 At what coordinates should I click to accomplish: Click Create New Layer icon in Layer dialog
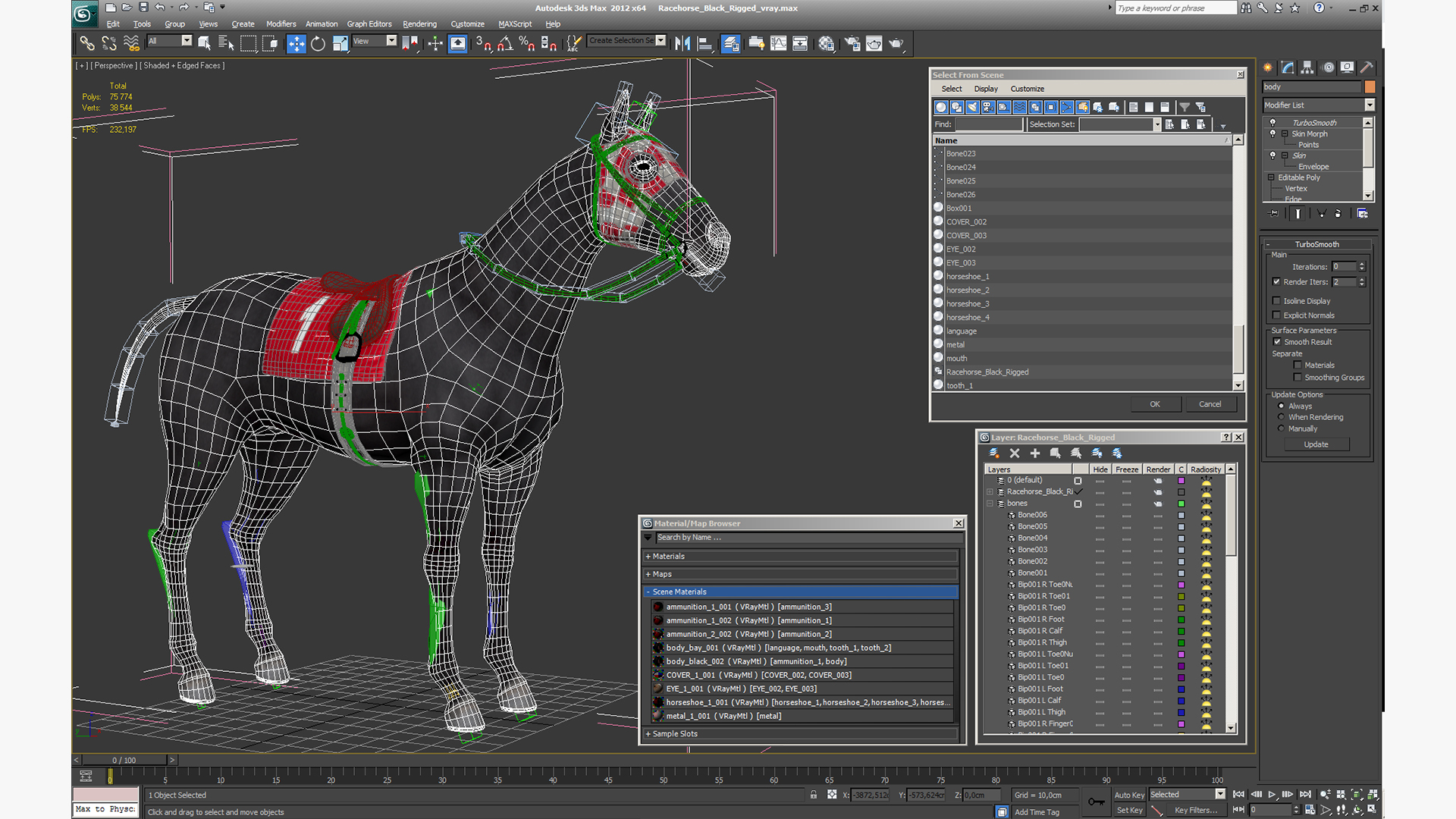coord(994,453)
